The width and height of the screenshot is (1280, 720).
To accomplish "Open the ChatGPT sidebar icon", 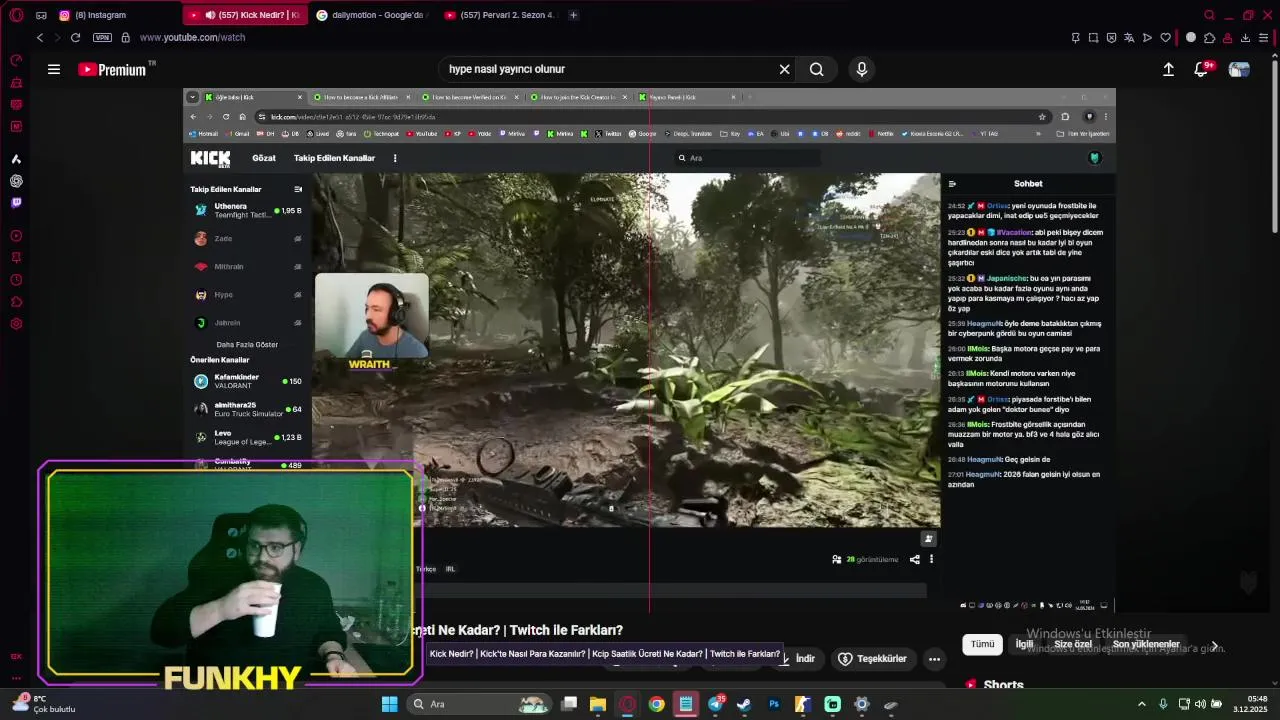I will 16,181.
